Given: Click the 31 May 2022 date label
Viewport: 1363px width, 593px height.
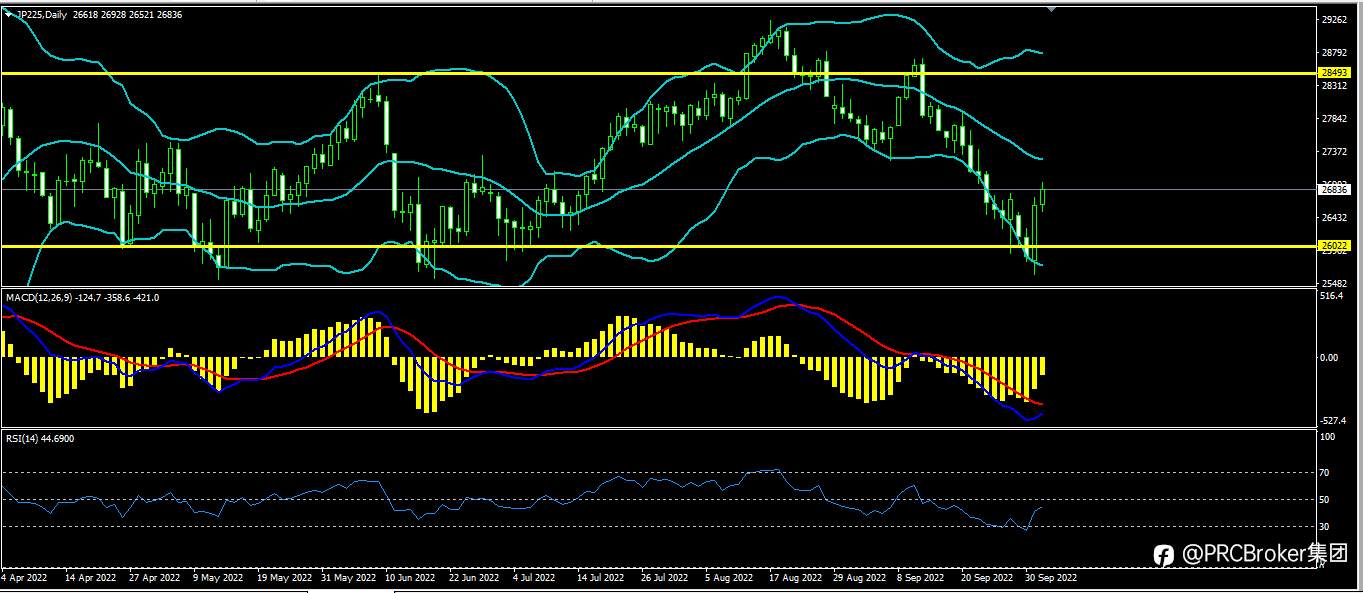Looking at the screenshot, I should pos(349,577).
